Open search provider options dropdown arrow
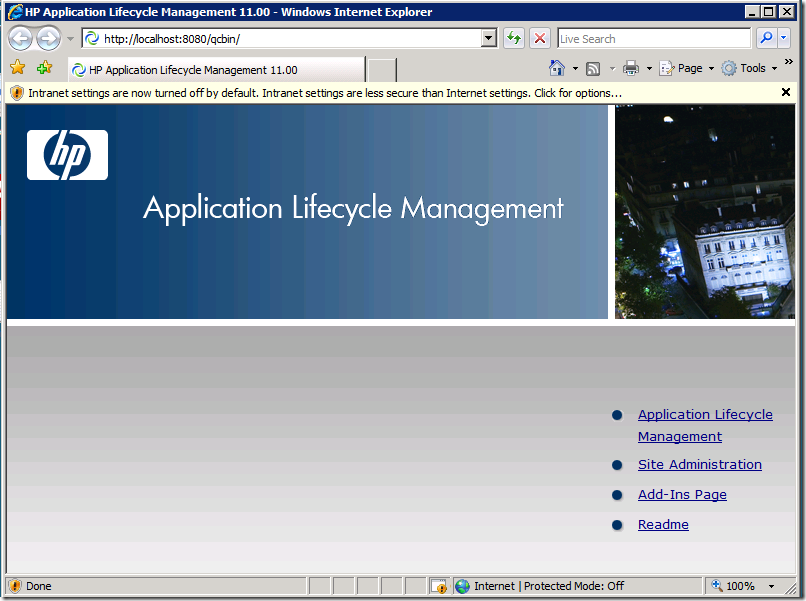This screenshot has height=601, width=806. tap(783, 38)
